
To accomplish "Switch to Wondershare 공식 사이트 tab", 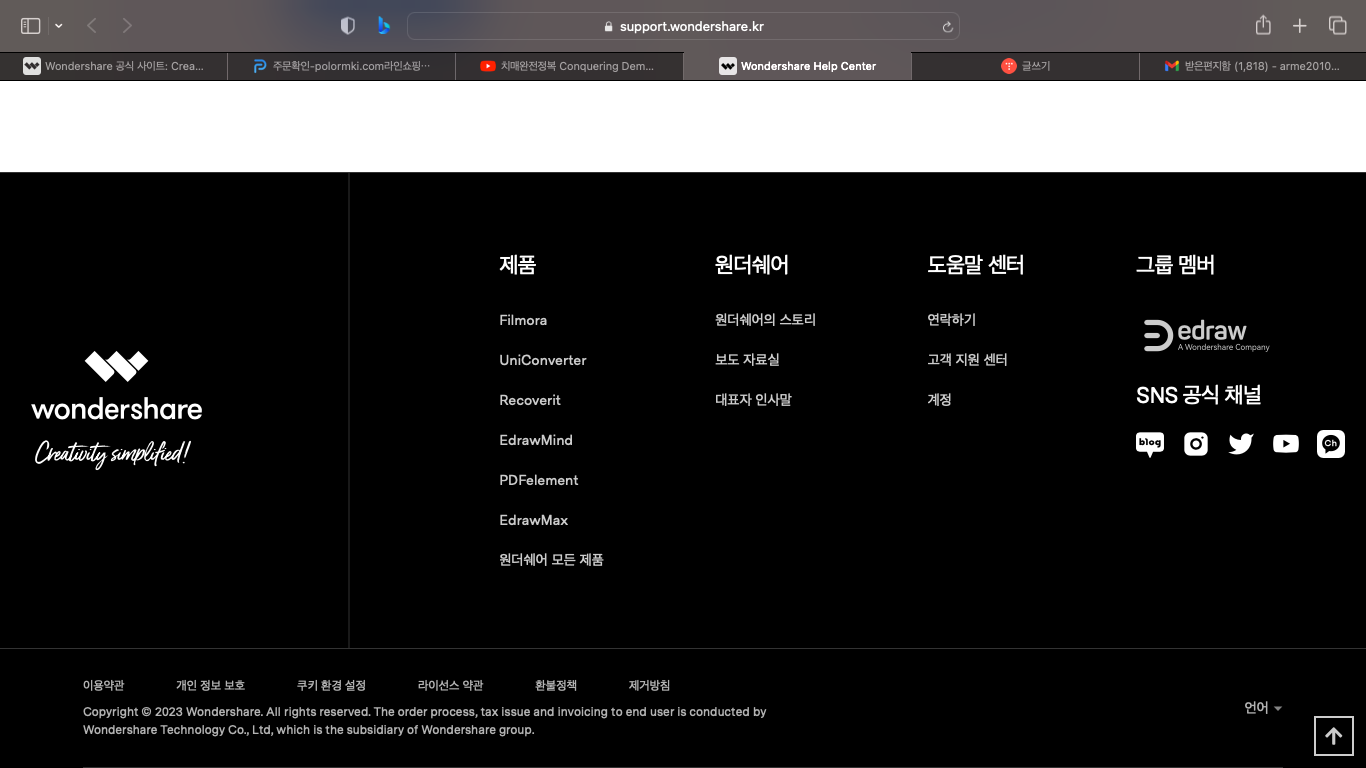I will click(x=114, y=66).
